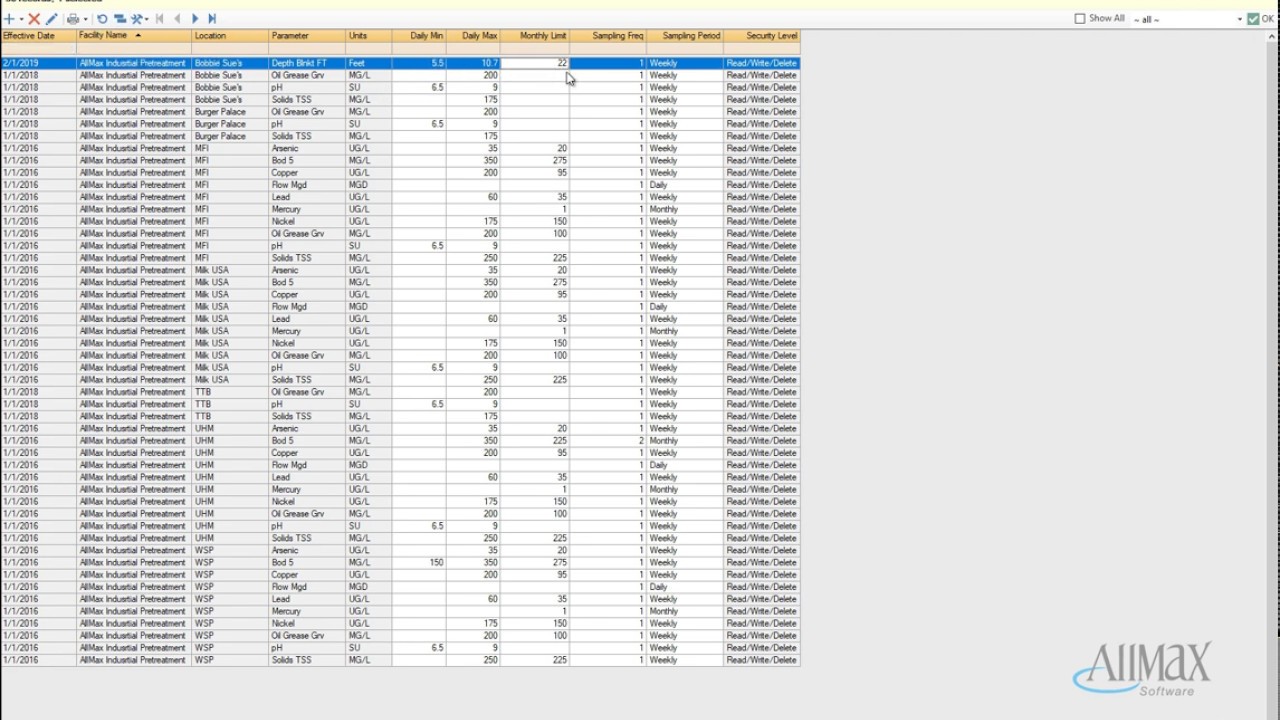
Task: Open the dropdown arrow beside the Add icon
Action: (x=21, y=19)
